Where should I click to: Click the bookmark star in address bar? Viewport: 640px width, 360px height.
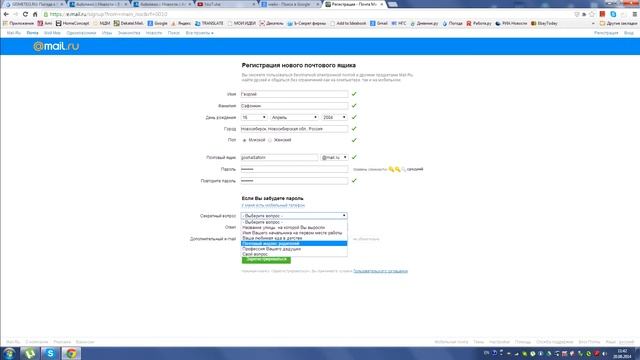click(592, 14)
